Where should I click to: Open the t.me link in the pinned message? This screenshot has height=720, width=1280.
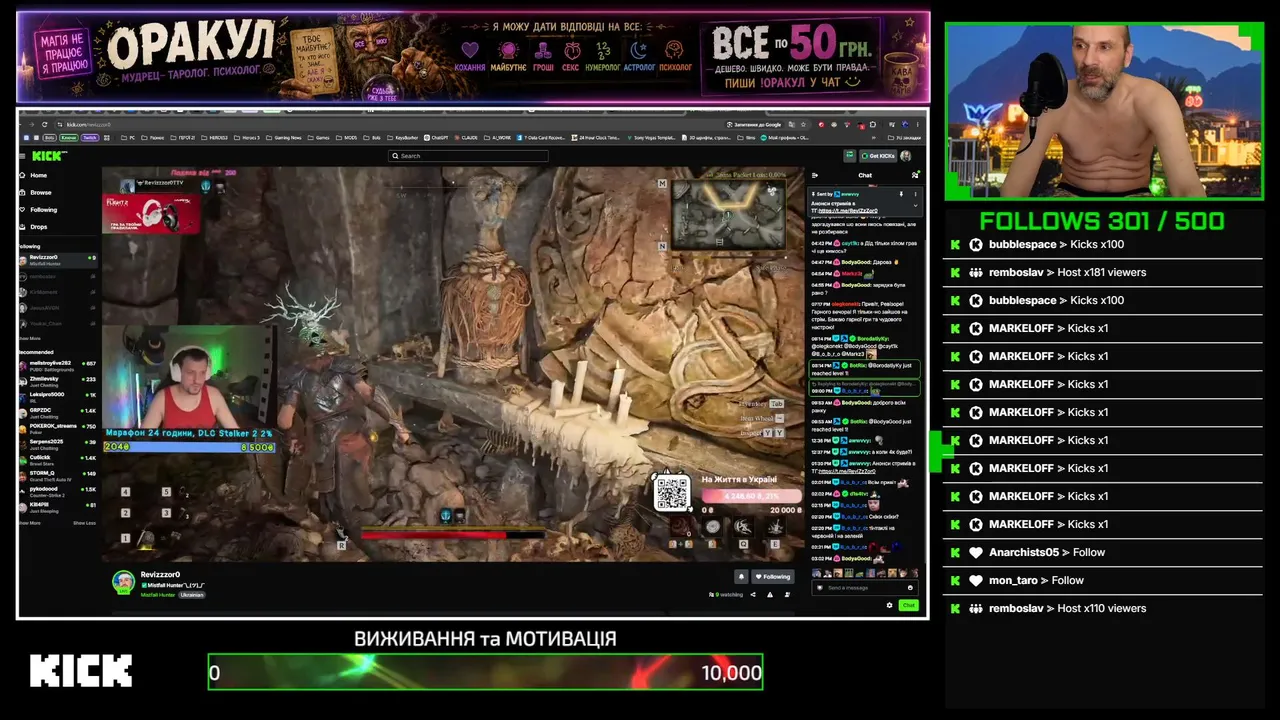848,211
